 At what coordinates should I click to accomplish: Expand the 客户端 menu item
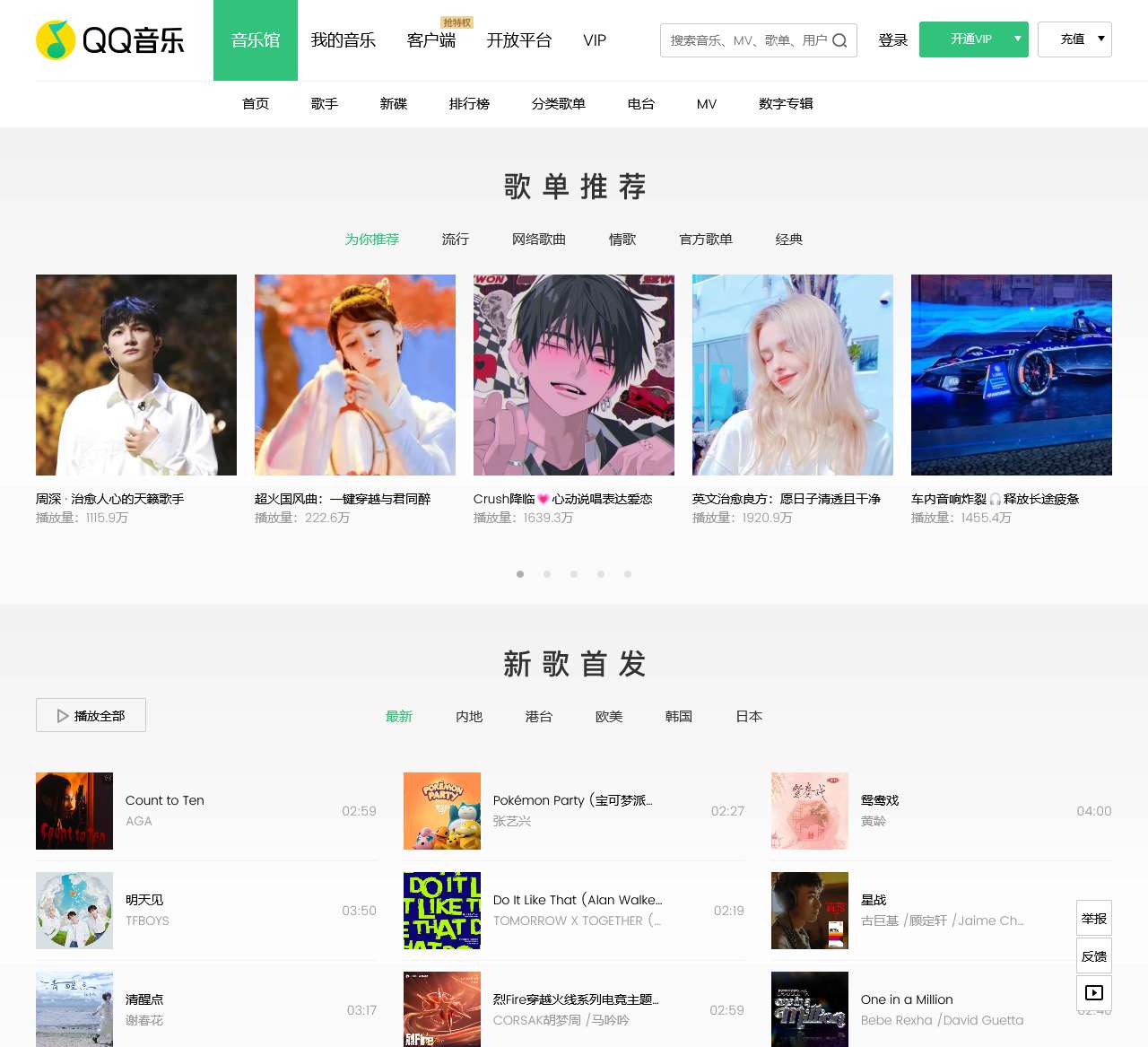(431, 39)
